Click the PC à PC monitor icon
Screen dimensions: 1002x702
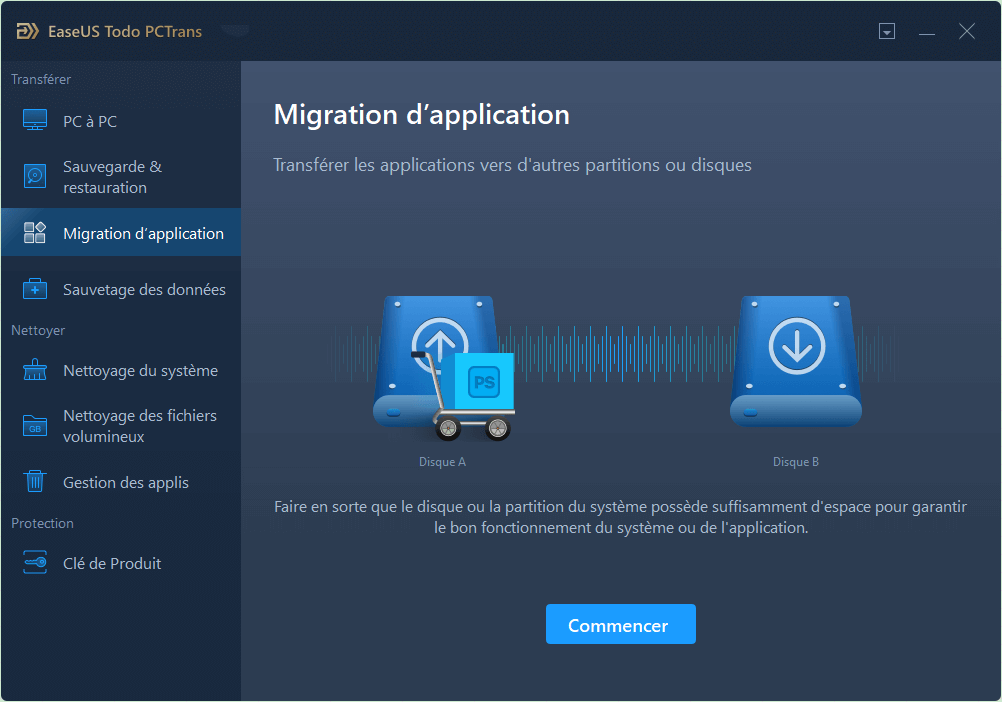(x=35, y=120)
